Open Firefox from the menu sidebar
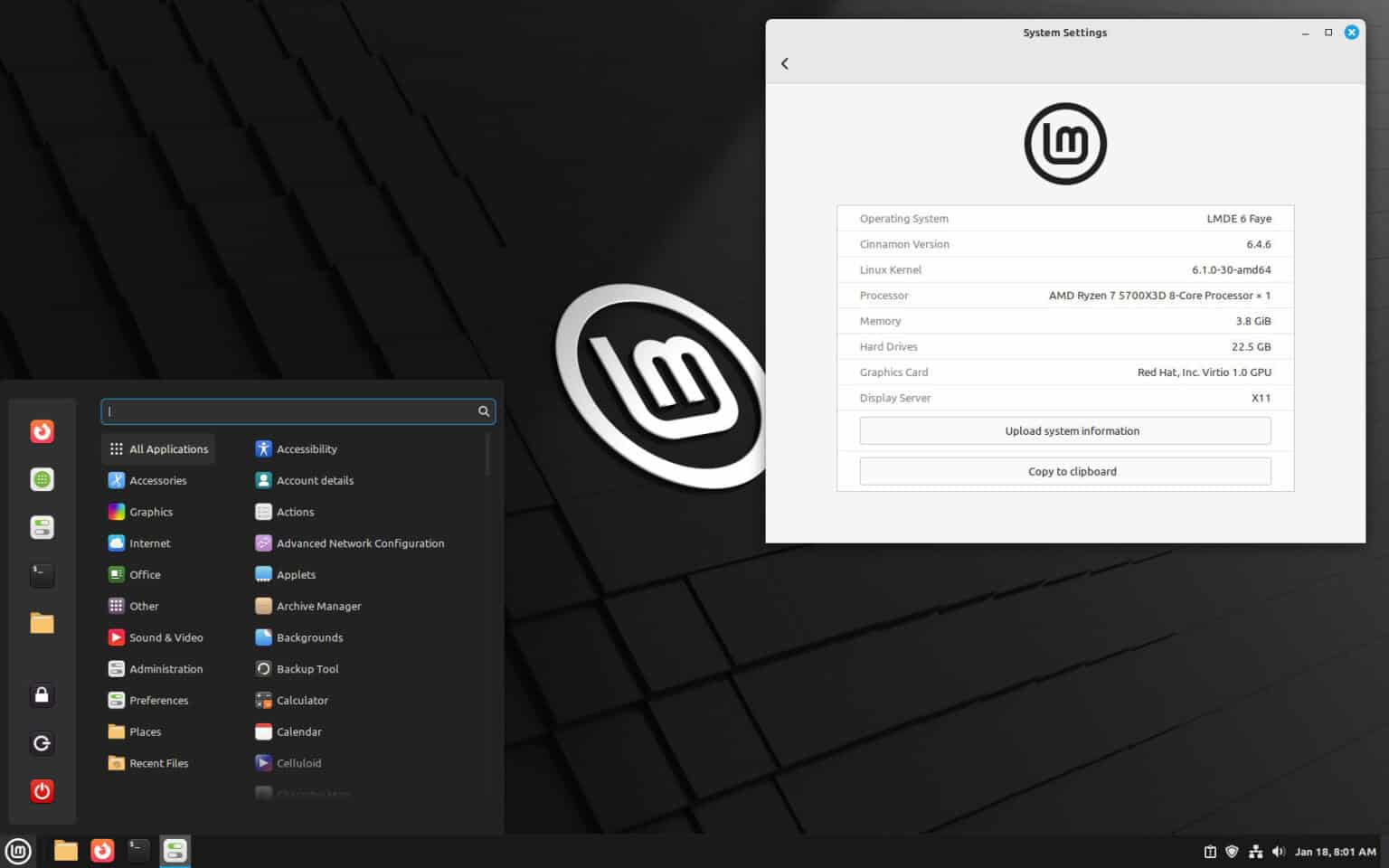Viewport: 1389px width, 868px height. [42, 431]
